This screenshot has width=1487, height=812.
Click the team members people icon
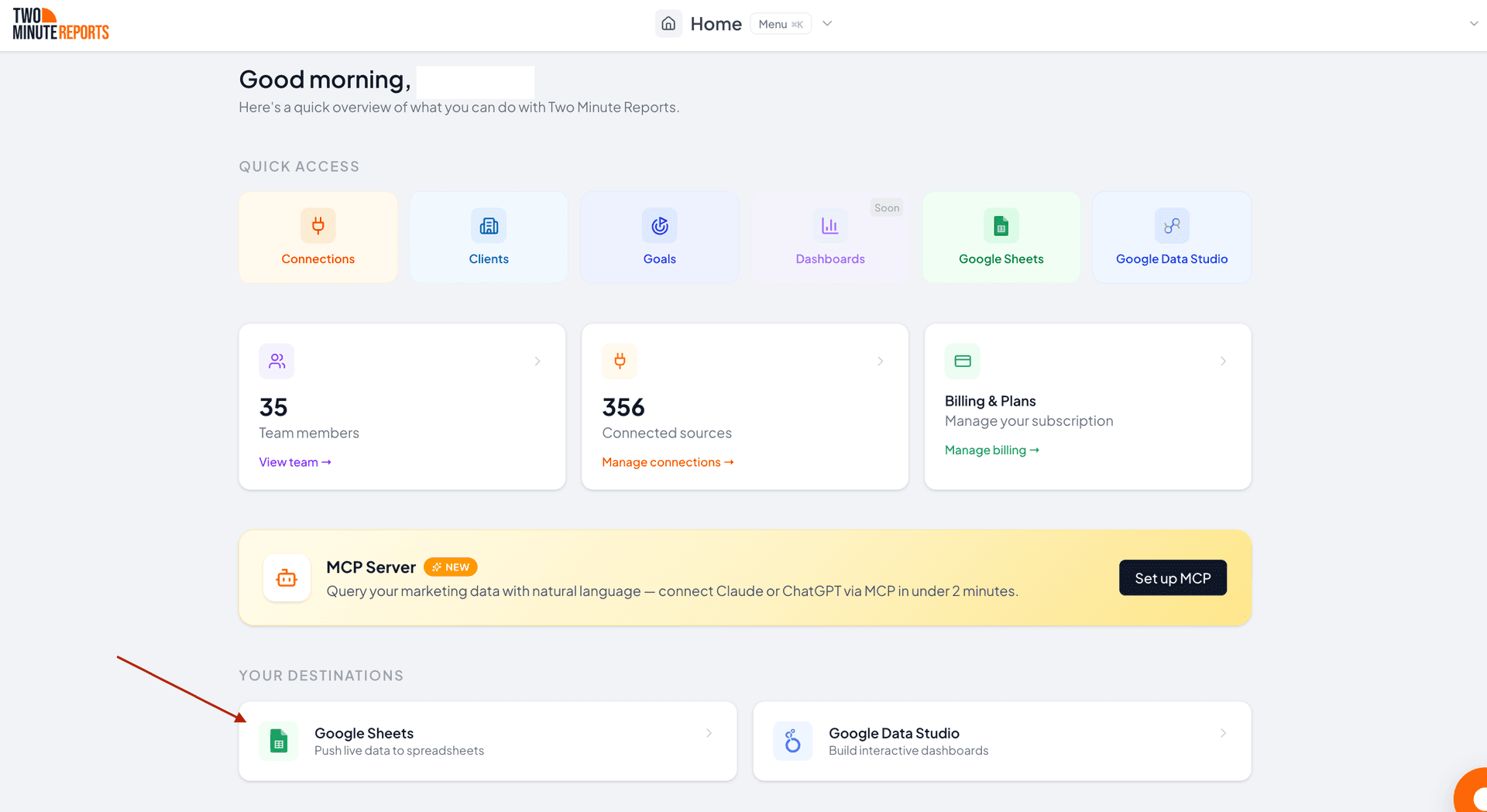[x=276, y=361]
